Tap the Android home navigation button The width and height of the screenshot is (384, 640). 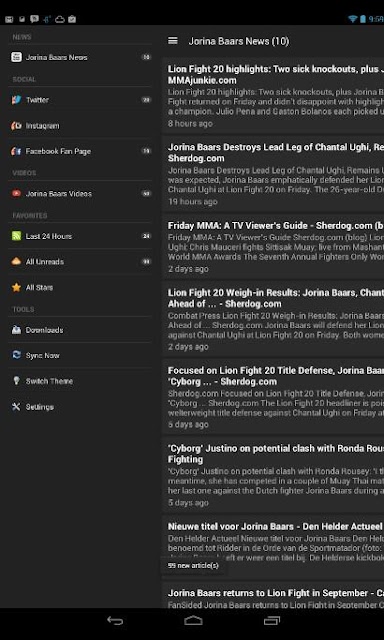point(193,621)
